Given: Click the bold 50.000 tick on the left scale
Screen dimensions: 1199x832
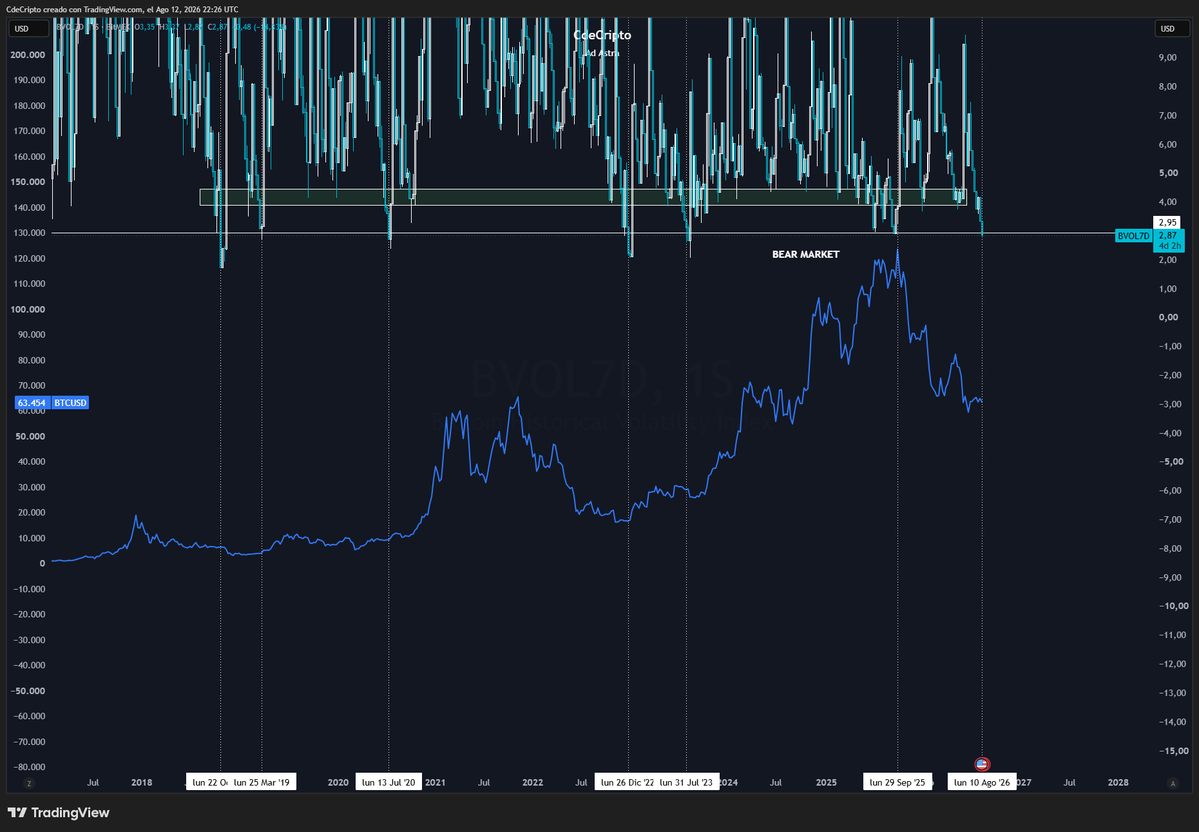Looking at the screenshot, I should click(30, 436).
